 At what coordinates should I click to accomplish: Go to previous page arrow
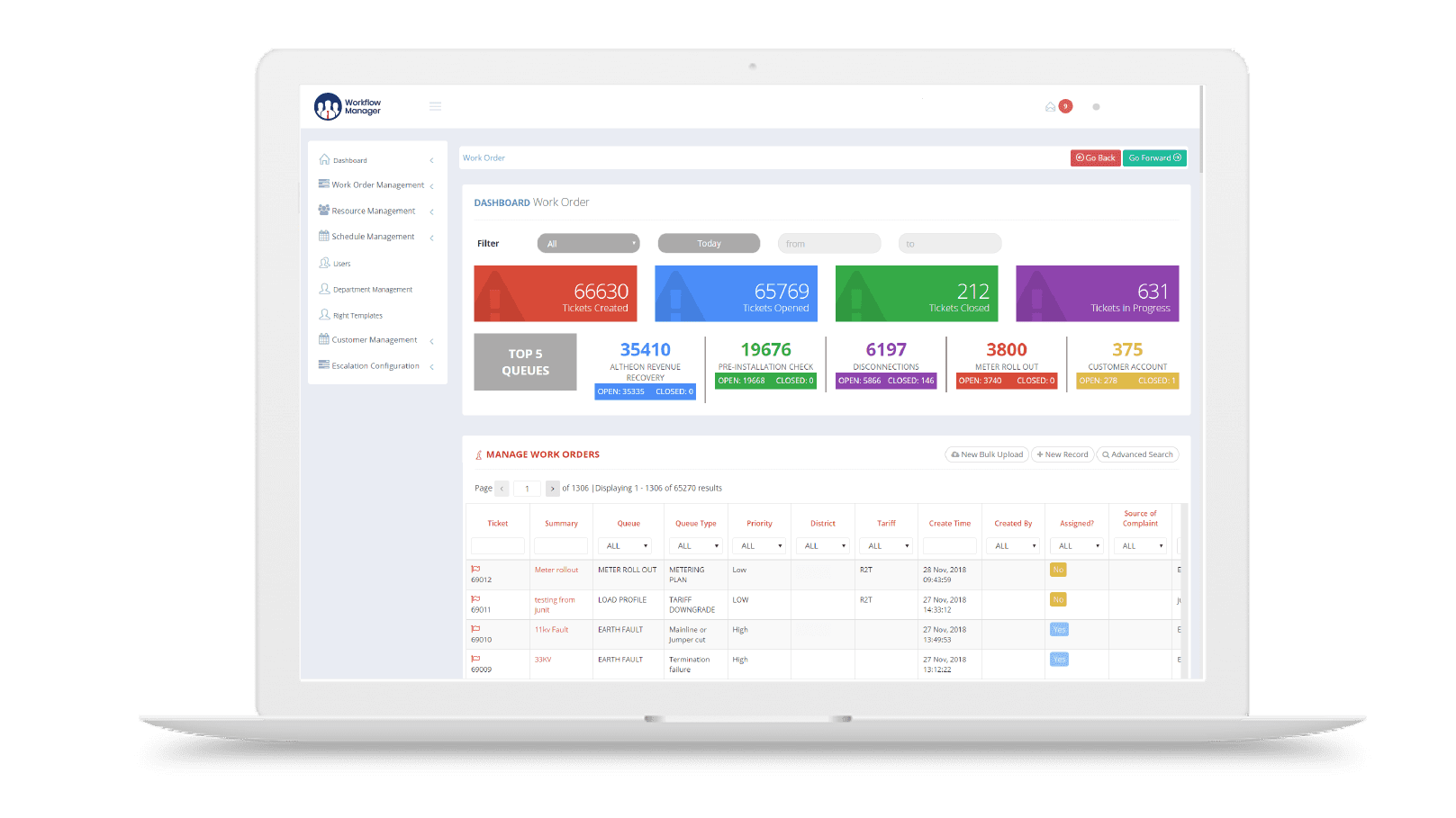[502, 489]
